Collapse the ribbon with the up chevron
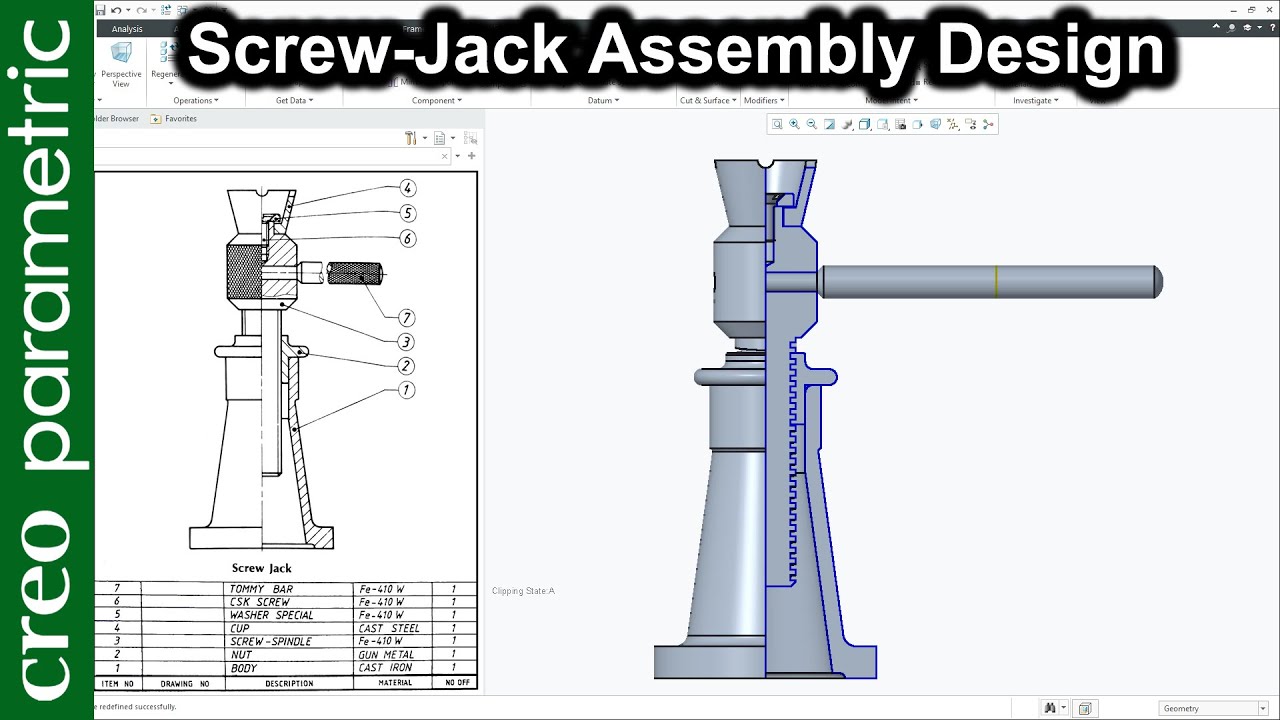1280x720 pixels. coord(1216,27)
